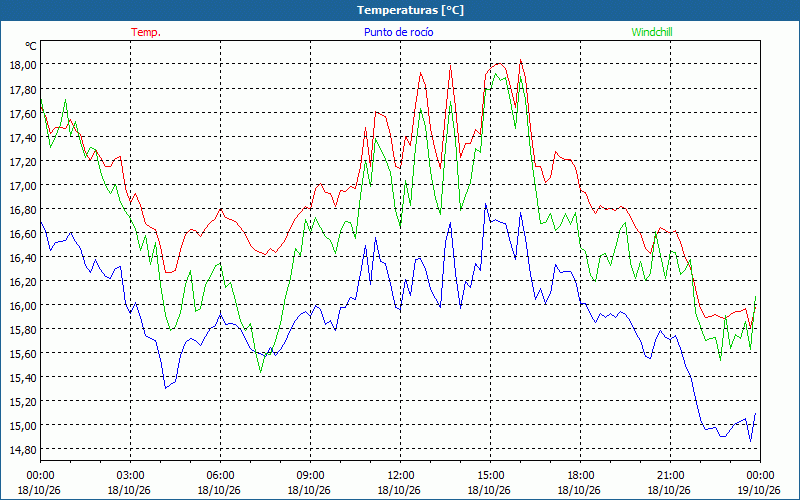
Task: Click the 21:00 time axis label
Action: click(x=670, y=476)
